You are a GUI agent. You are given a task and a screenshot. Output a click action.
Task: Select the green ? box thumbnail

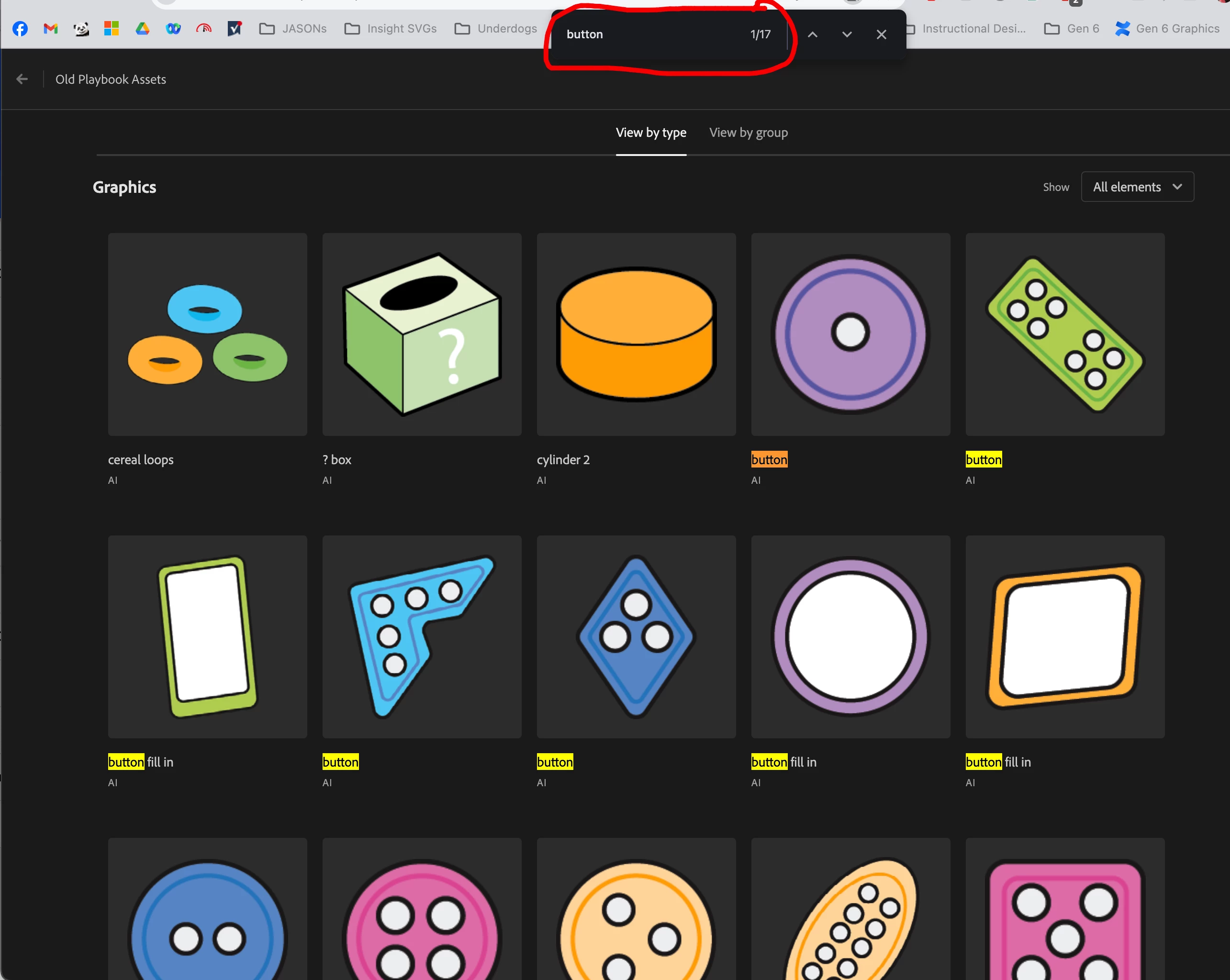[x=422, y=334]
